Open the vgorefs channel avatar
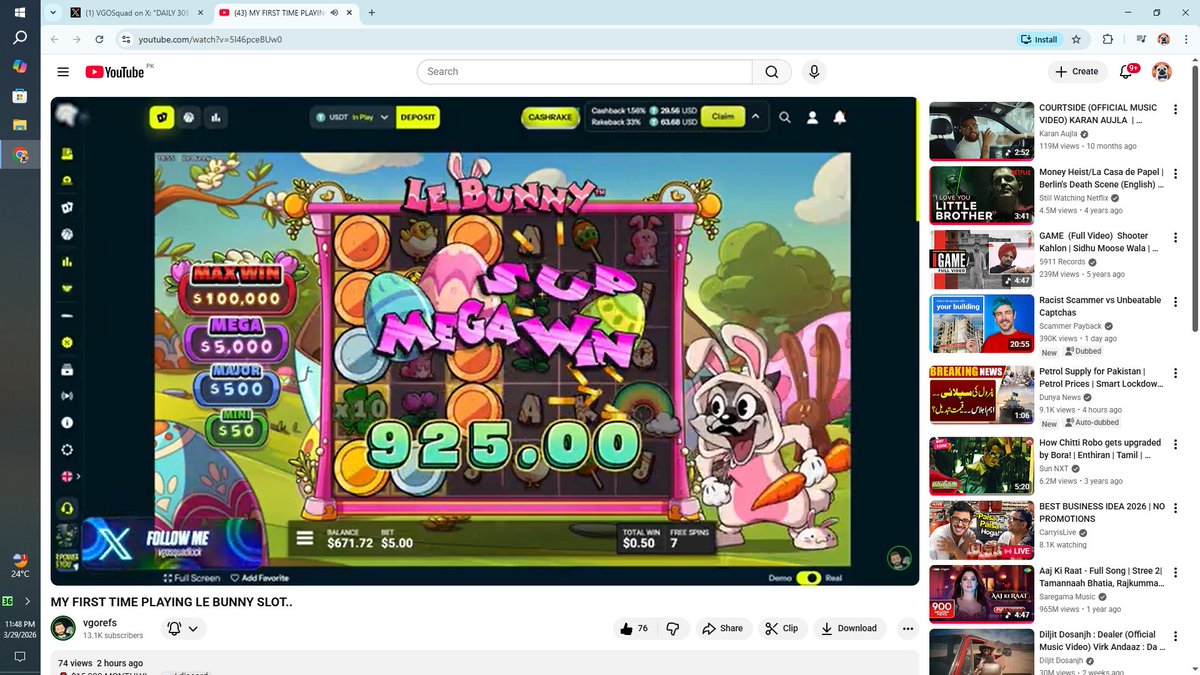 [63, 629]
